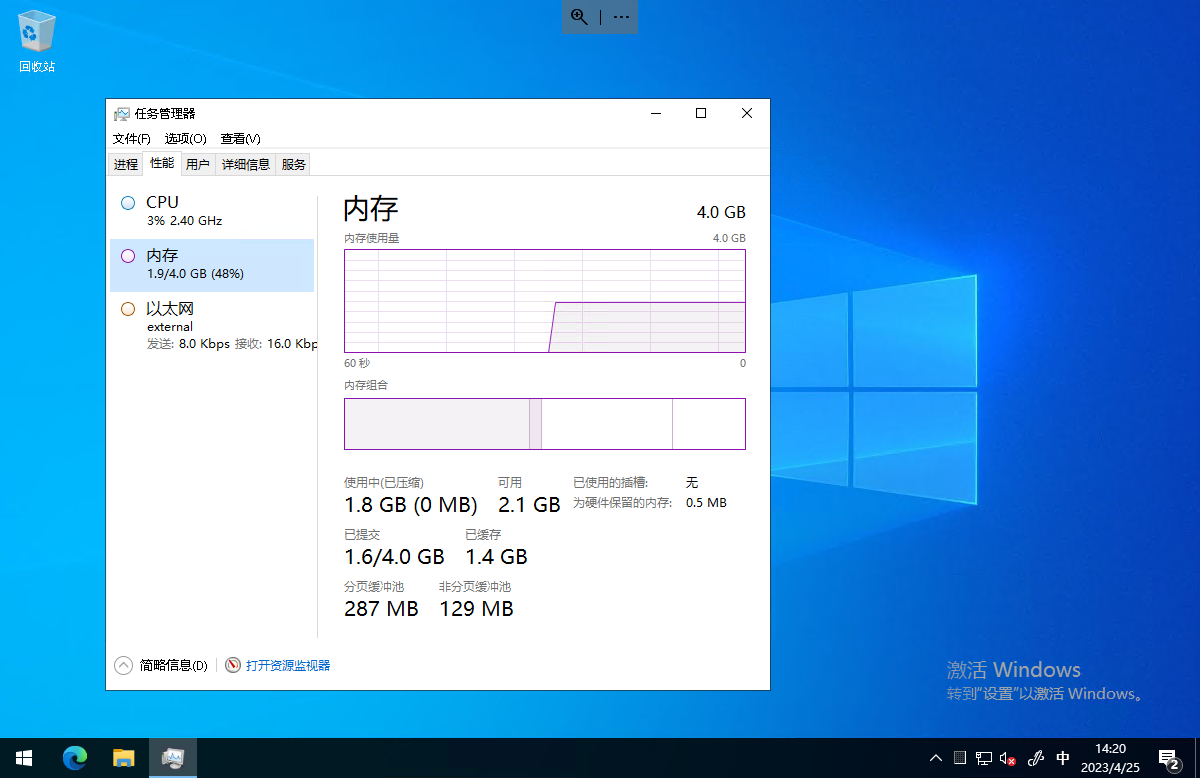Switch to the 进程 tab
Viewport: 1200px width, 778px height.
(126, 165)
